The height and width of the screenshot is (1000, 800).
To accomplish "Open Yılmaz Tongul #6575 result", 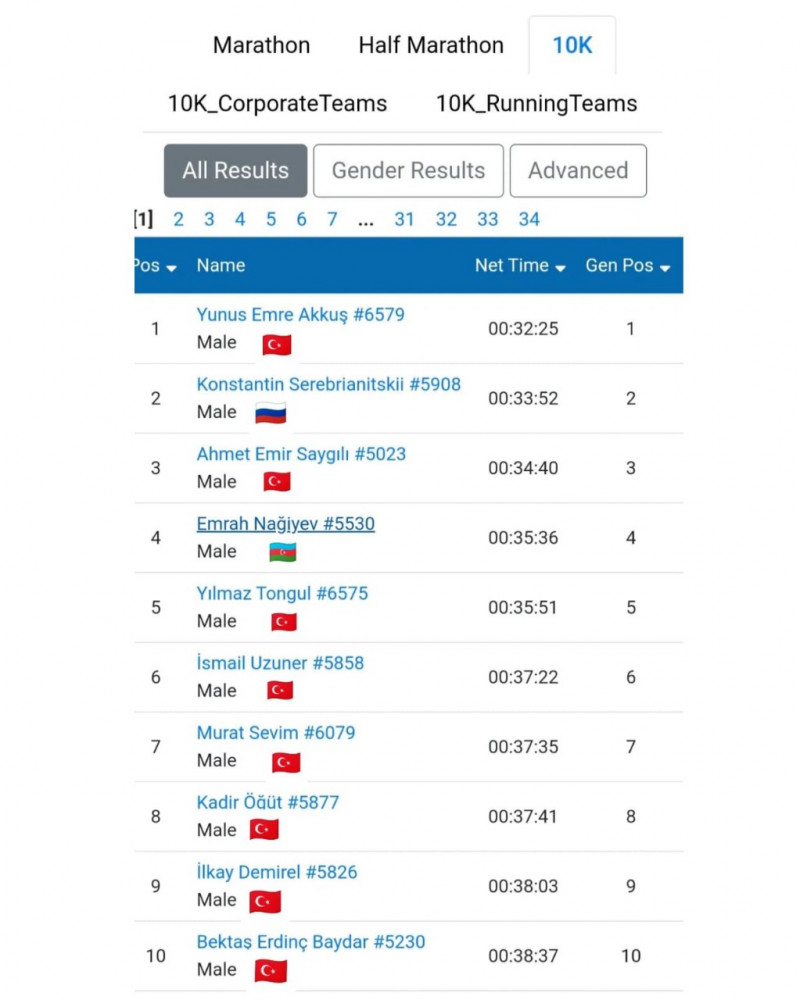I will 282,593.
